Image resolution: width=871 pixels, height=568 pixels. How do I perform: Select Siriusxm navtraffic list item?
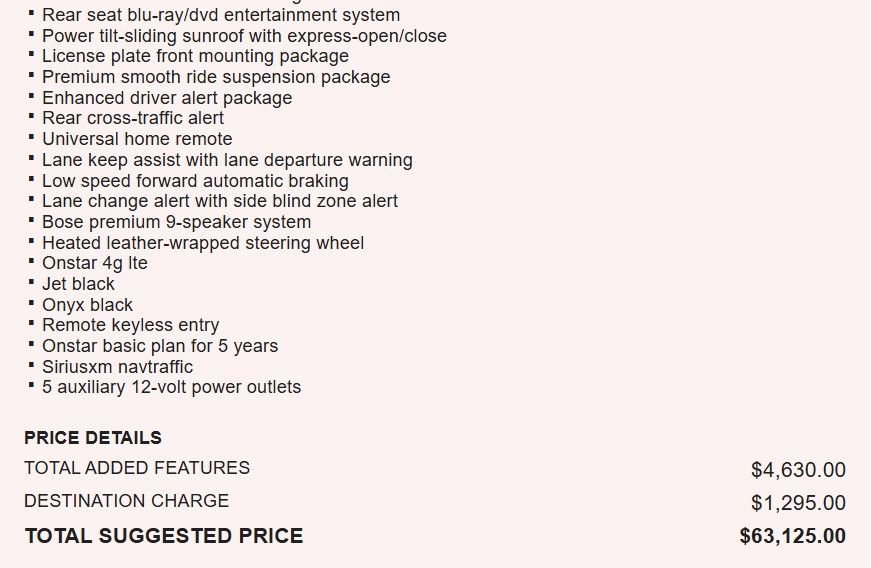117,367
